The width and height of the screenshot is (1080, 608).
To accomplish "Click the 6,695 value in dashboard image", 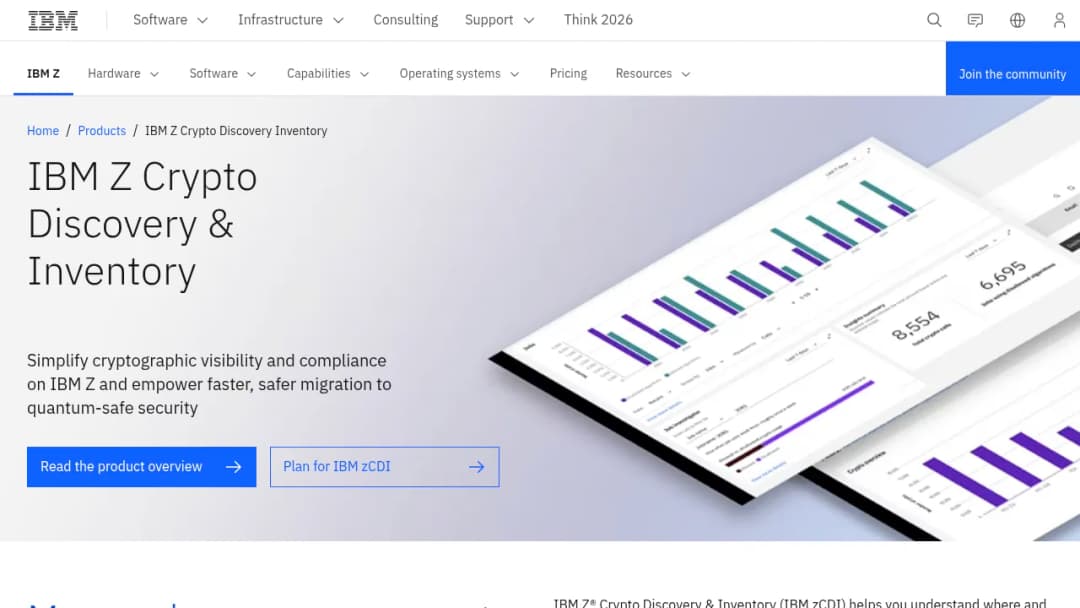I will pos(1003,275).
